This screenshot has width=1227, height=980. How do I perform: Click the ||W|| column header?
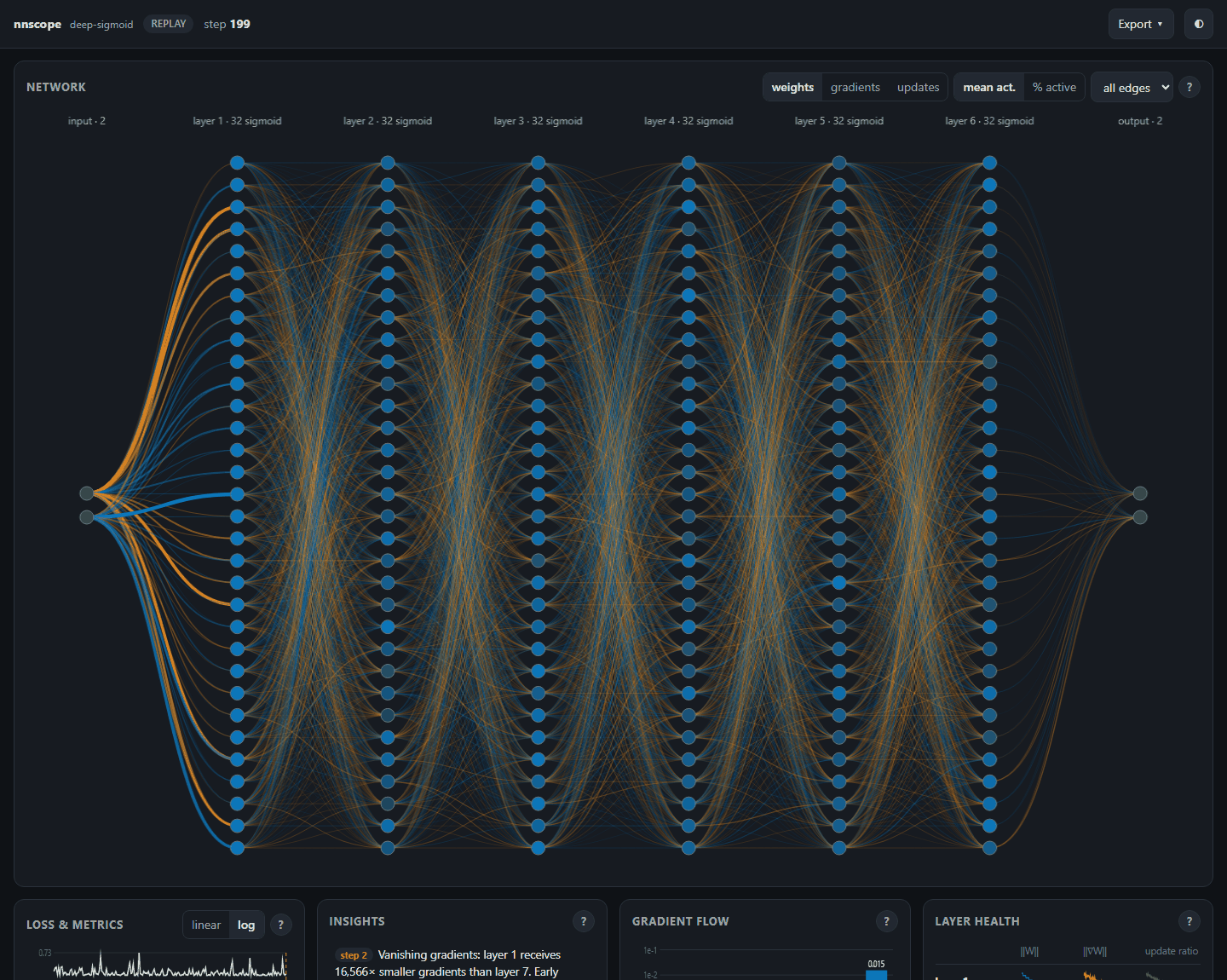(x=1029, y=951)
